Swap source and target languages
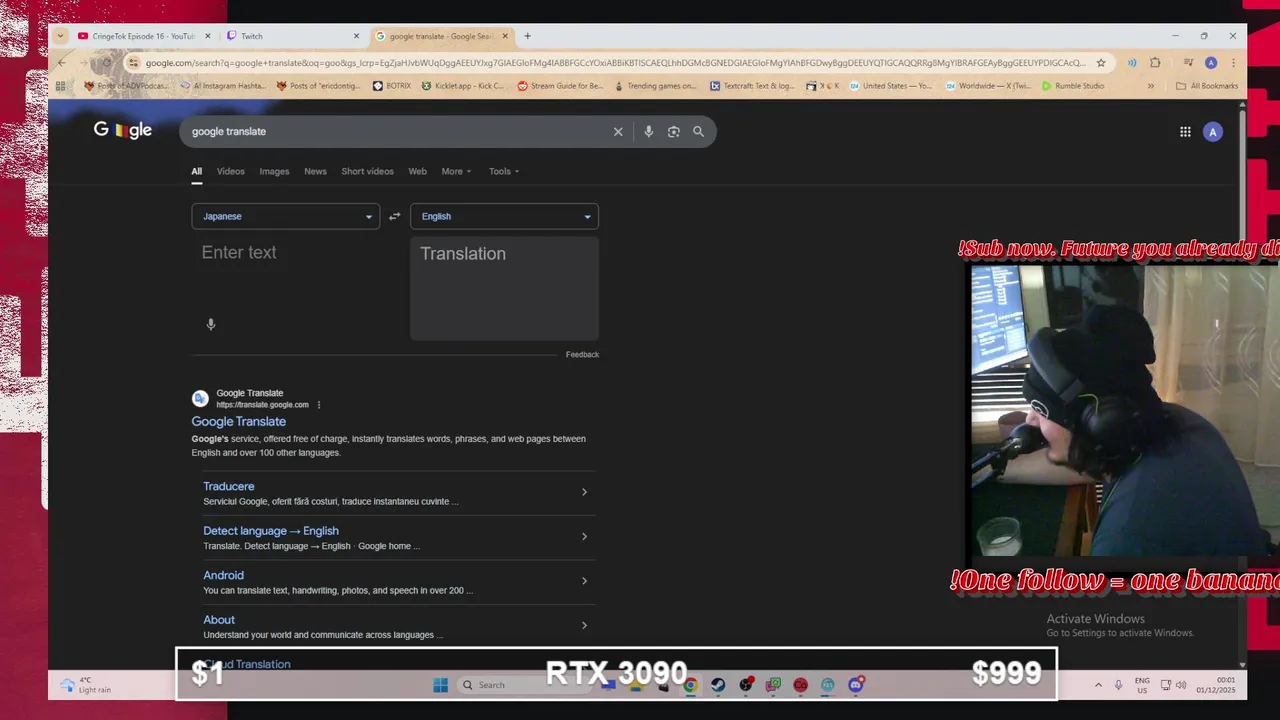 [395, 216]
